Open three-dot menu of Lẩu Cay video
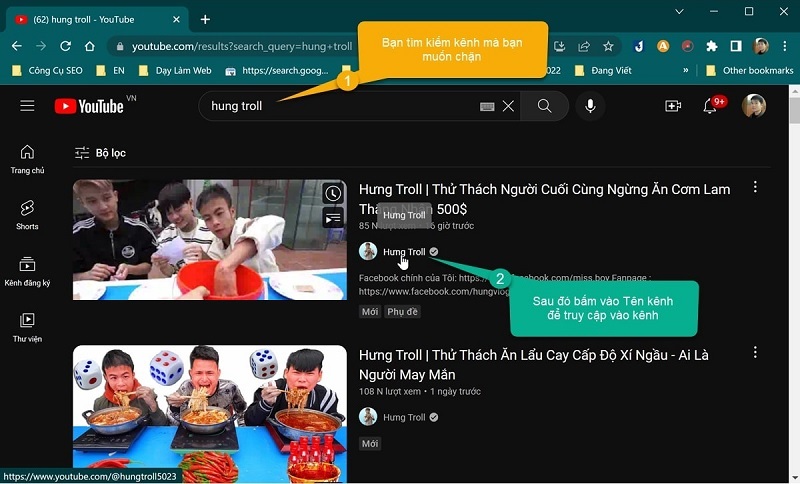The image size is (800, 484). 755,352
